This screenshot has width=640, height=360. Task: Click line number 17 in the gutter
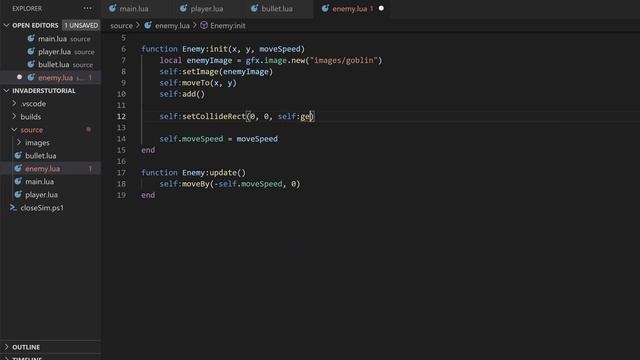(x=121, y=173)
